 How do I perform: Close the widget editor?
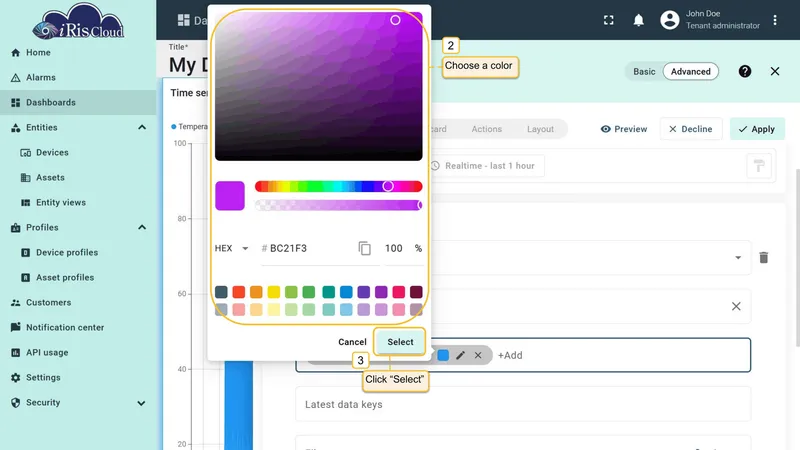(774, 71)
